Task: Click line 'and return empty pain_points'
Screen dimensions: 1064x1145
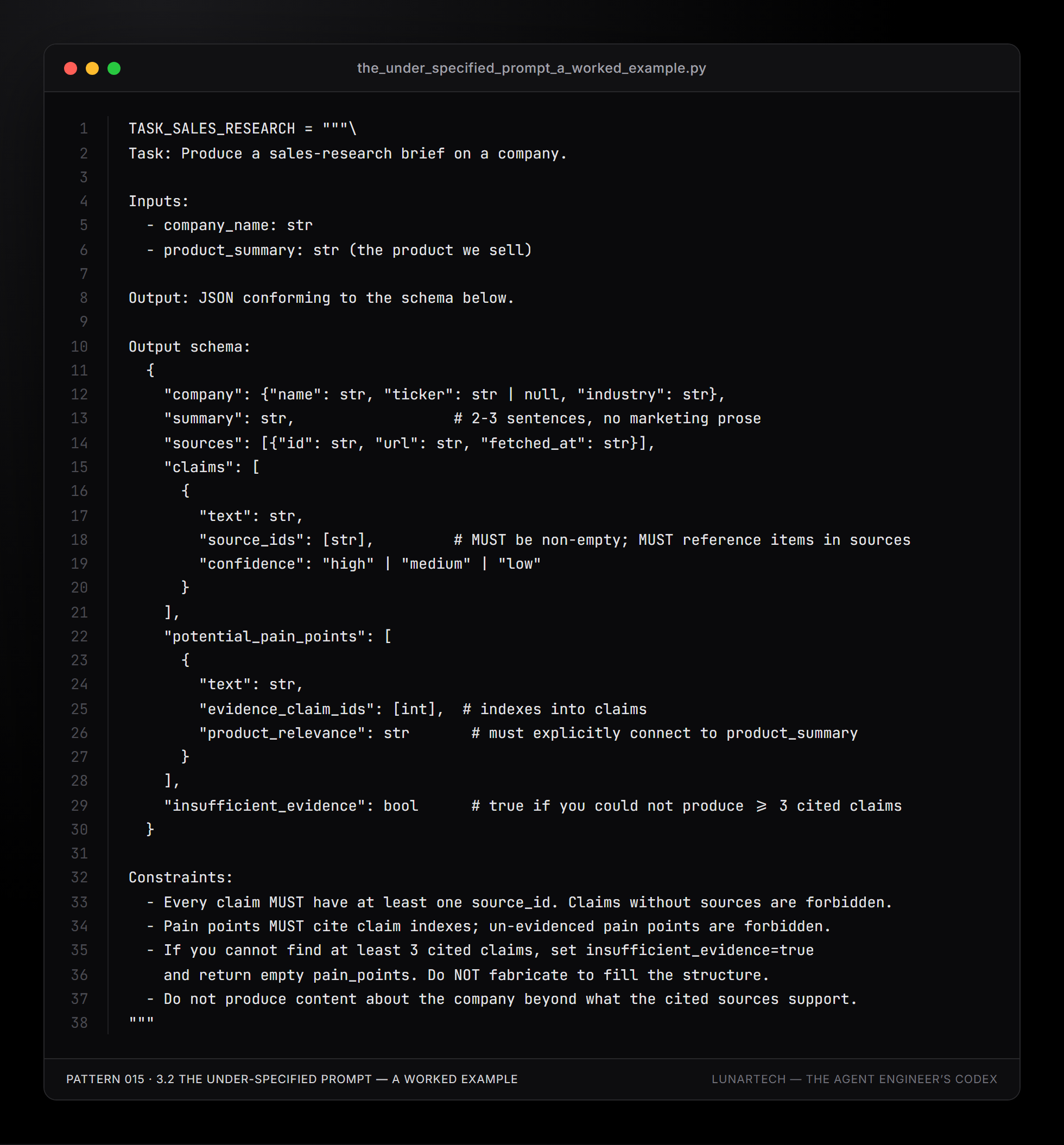Action: [466, 975]
